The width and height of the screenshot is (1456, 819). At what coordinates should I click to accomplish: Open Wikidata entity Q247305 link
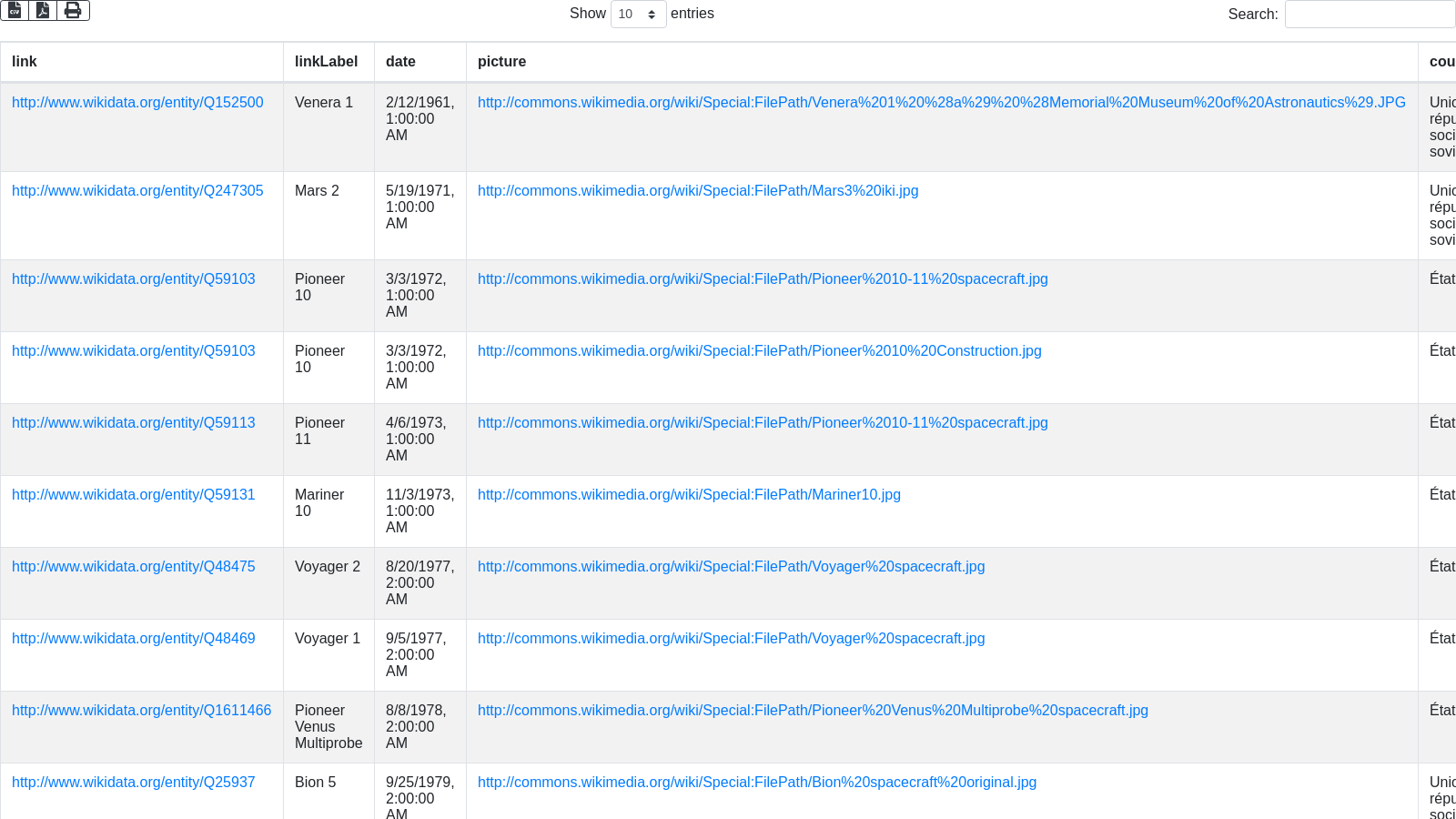click(x=137, y=191)
